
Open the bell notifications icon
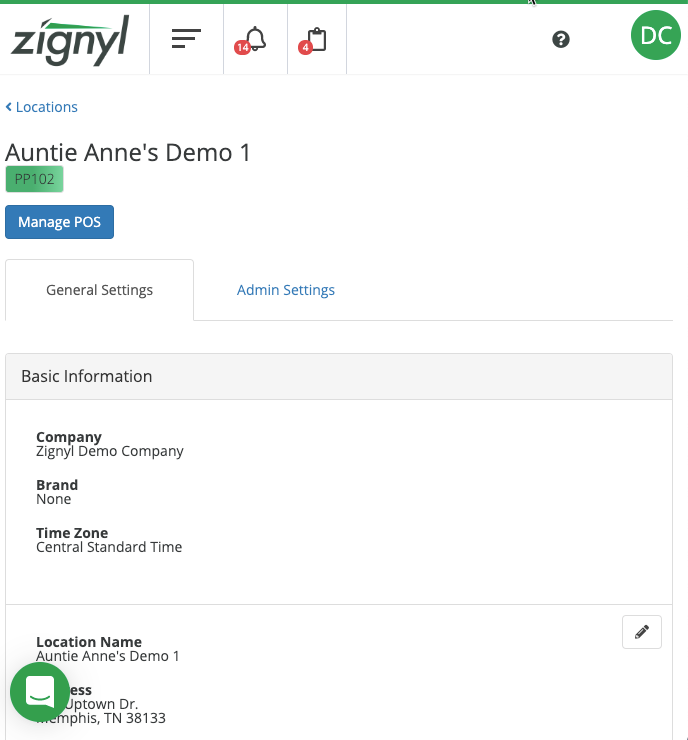[x=255, y=40]
